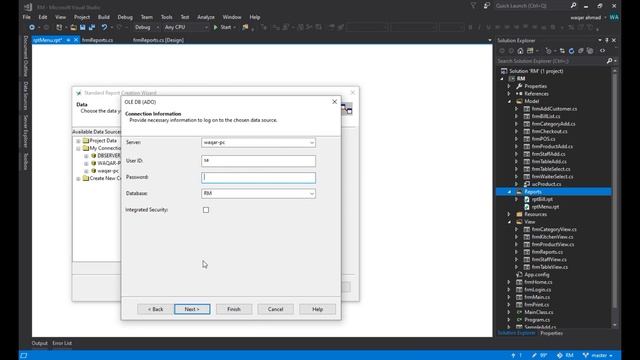Screen dimensions: 640x360
Task: Switch to the frmReports.cs [Design] tab
Action: coord(158,40)
